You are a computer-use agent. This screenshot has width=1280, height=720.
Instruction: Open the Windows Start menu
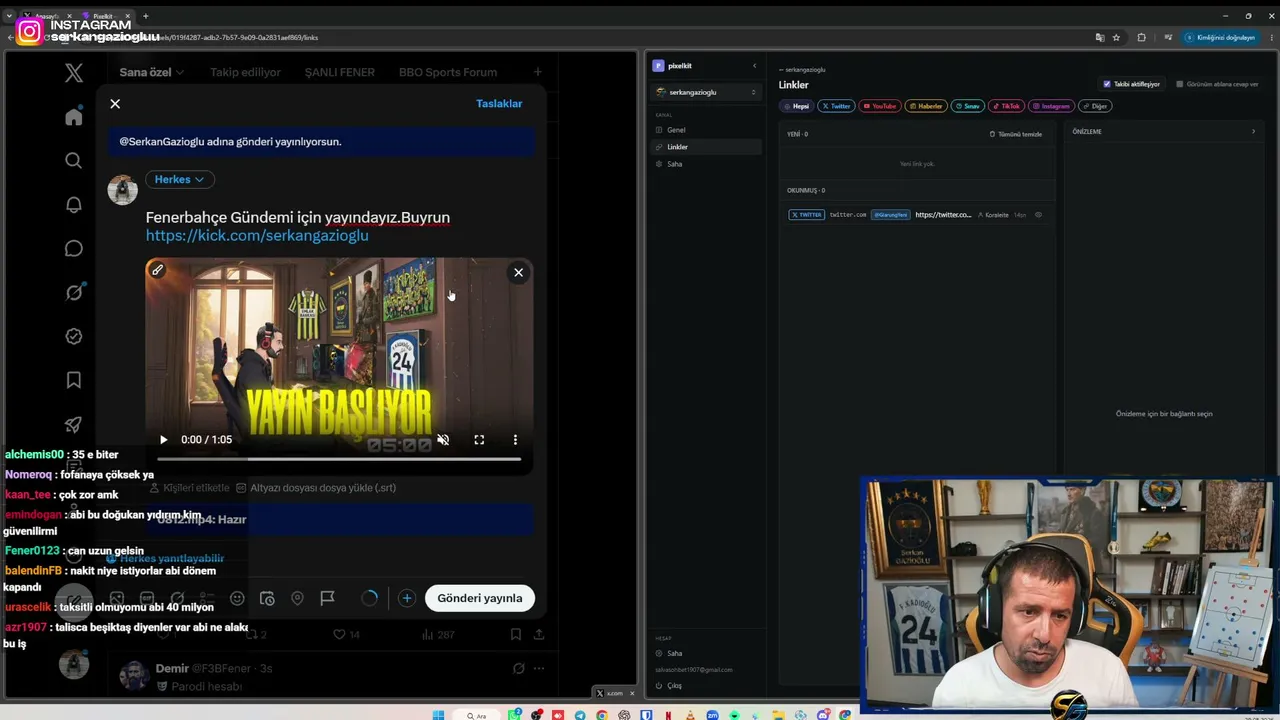click(x=438, y=715)
